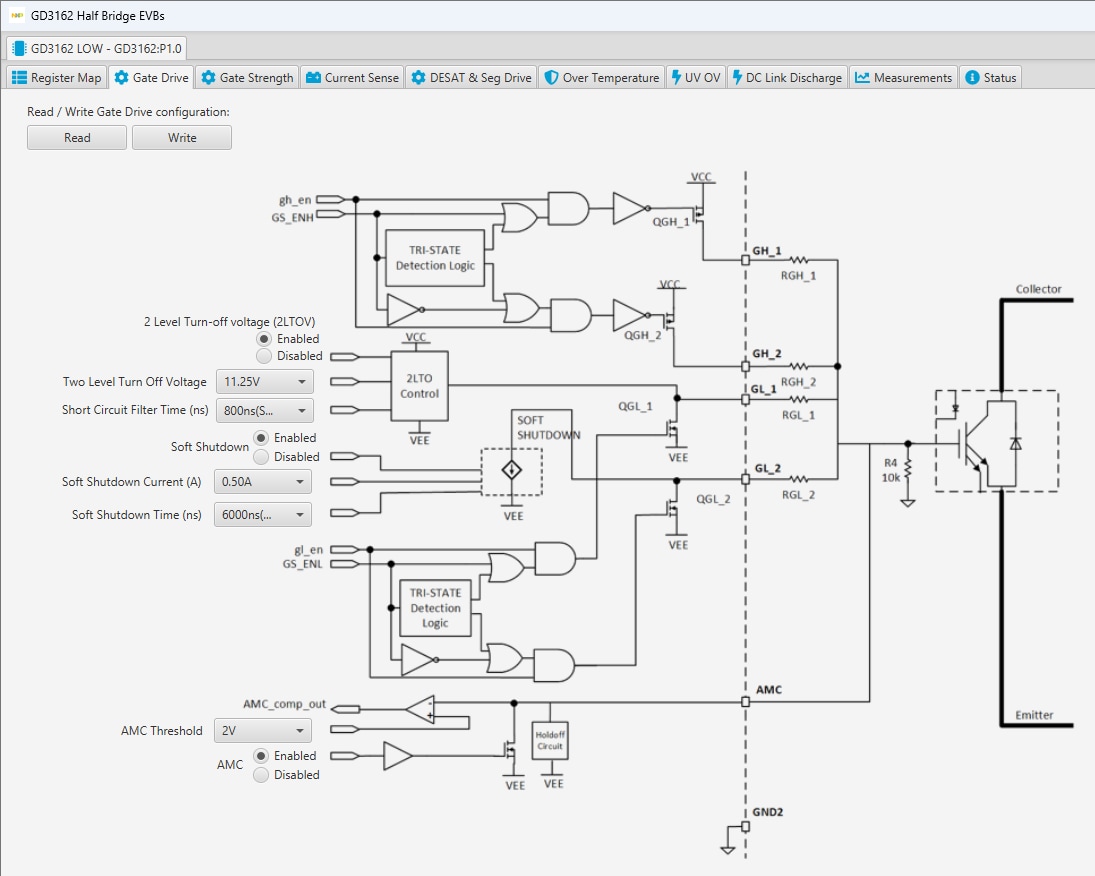Select Disabled for Soft Shutdown
Viewport: 1095px width, 876px height.
pos(264,457)
